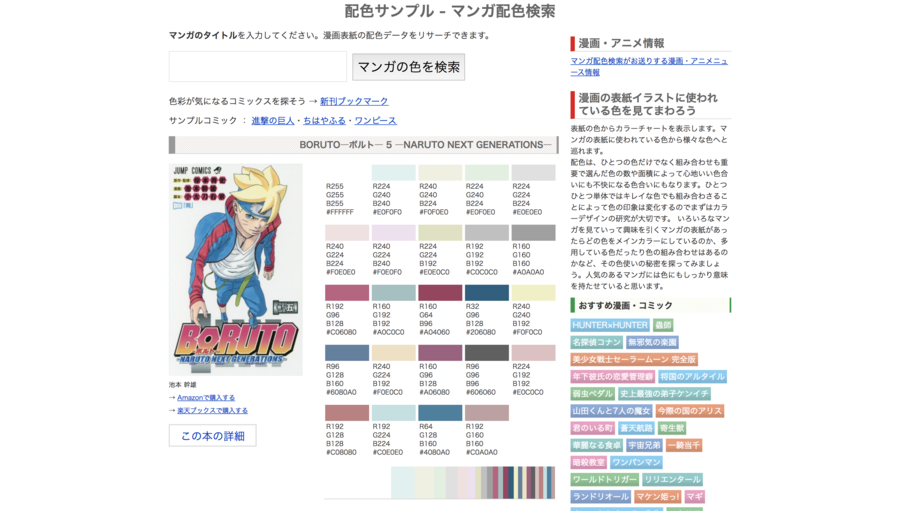This screenshot has width=900, height=511.
Task: Open the 山田くんと7人の魔女 tag
Action: click(x=611, y=411)
